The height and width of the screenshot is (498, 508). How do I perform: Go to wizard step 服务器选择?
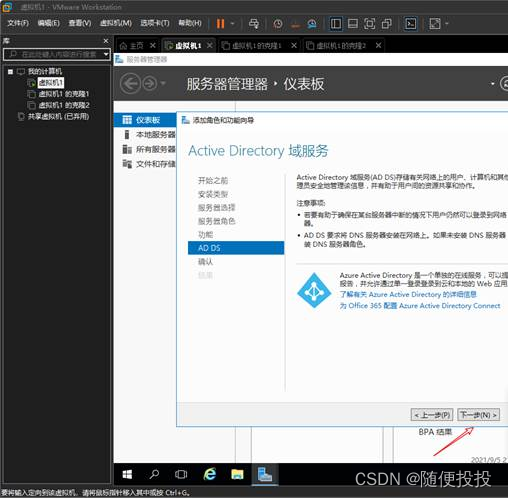click(216, 208)
